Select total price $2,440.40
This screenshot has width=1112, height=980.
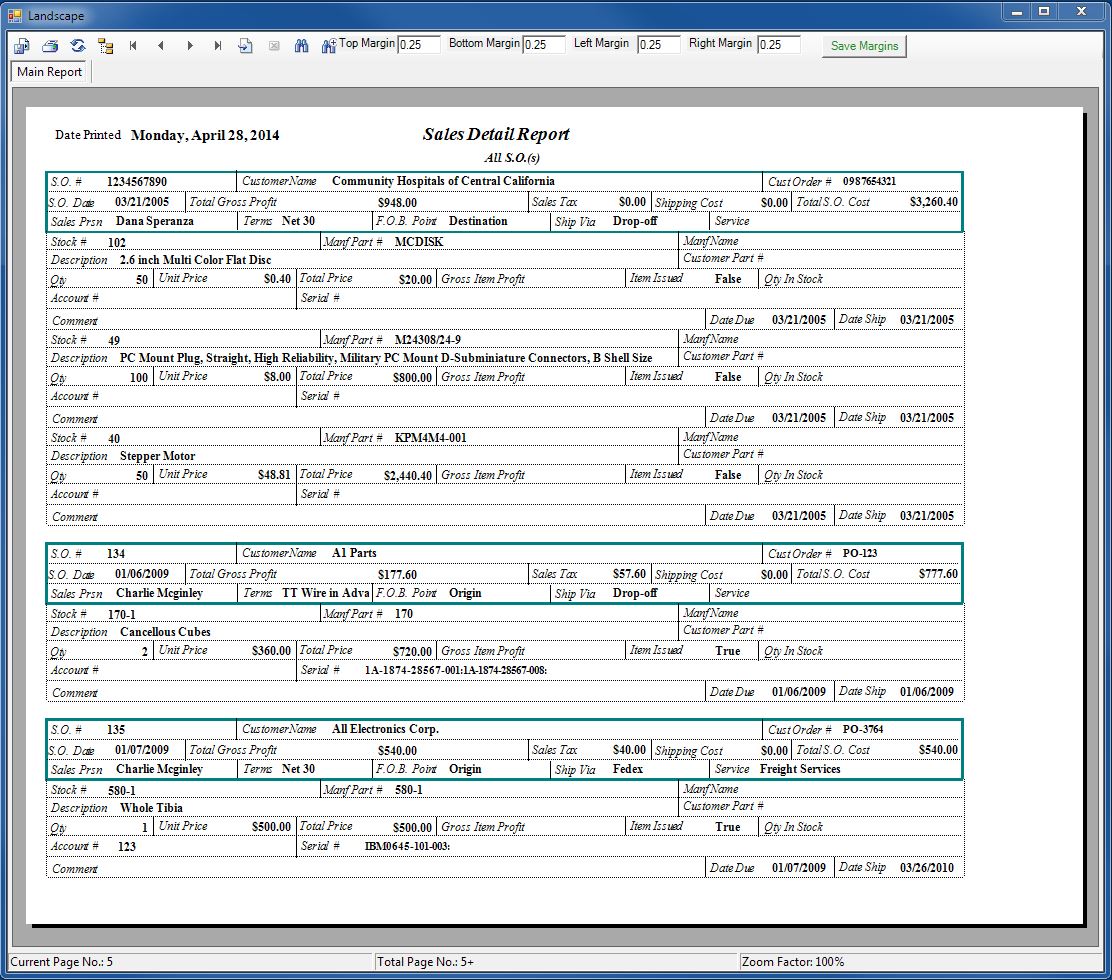click(x=408, y=475)
